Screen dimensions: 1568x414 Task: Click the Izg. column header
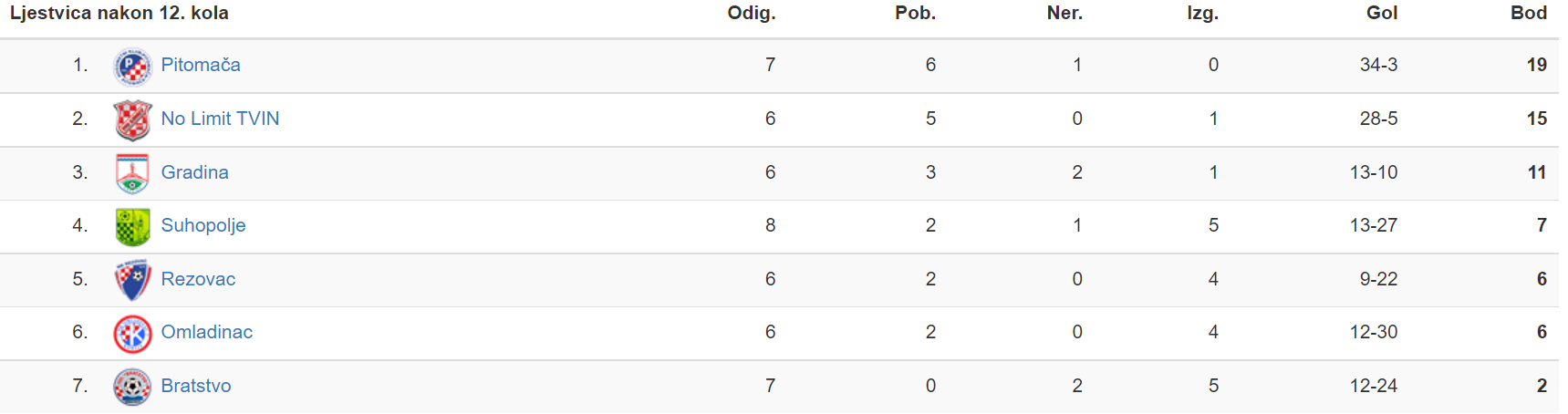1202,13
